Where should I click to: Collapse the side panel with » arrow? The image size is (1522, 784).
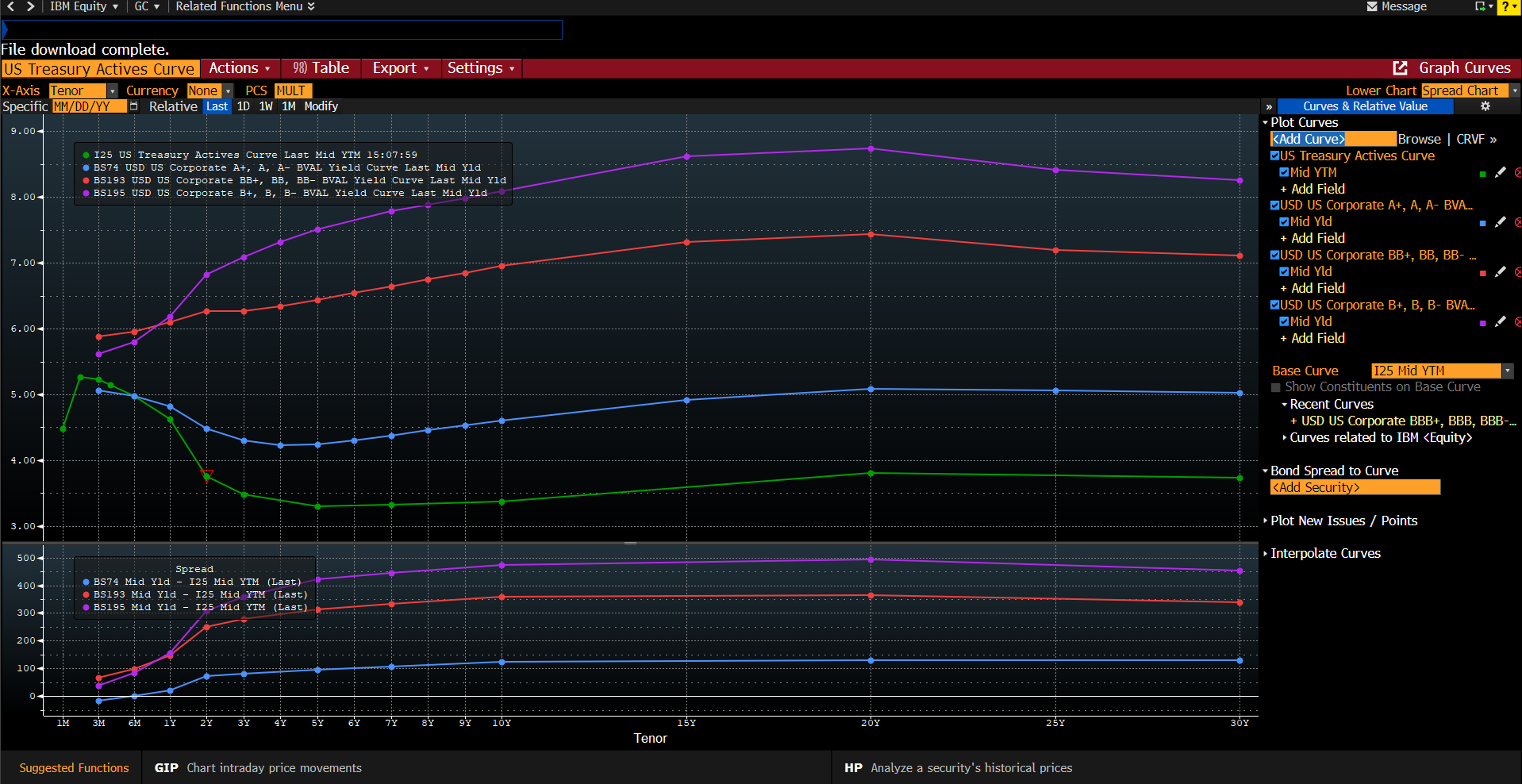[x=1269, y=106]
